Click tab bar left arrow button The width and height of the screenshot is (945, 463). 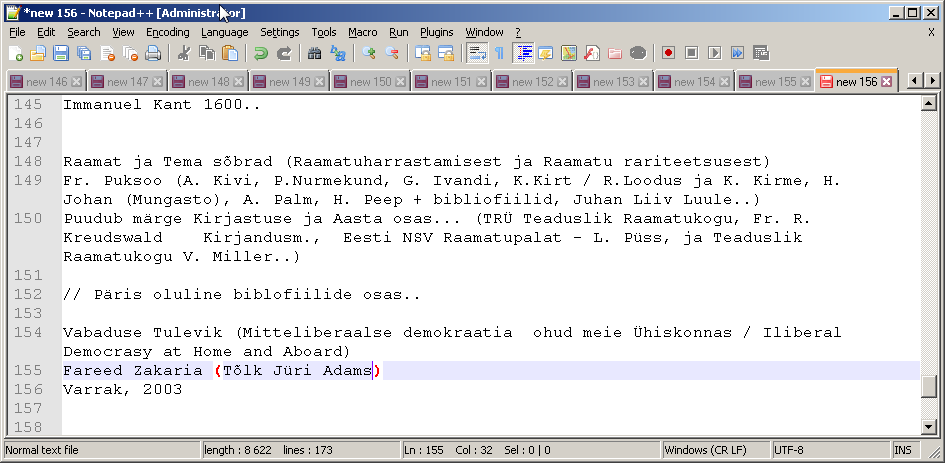(x=914, y=81)
